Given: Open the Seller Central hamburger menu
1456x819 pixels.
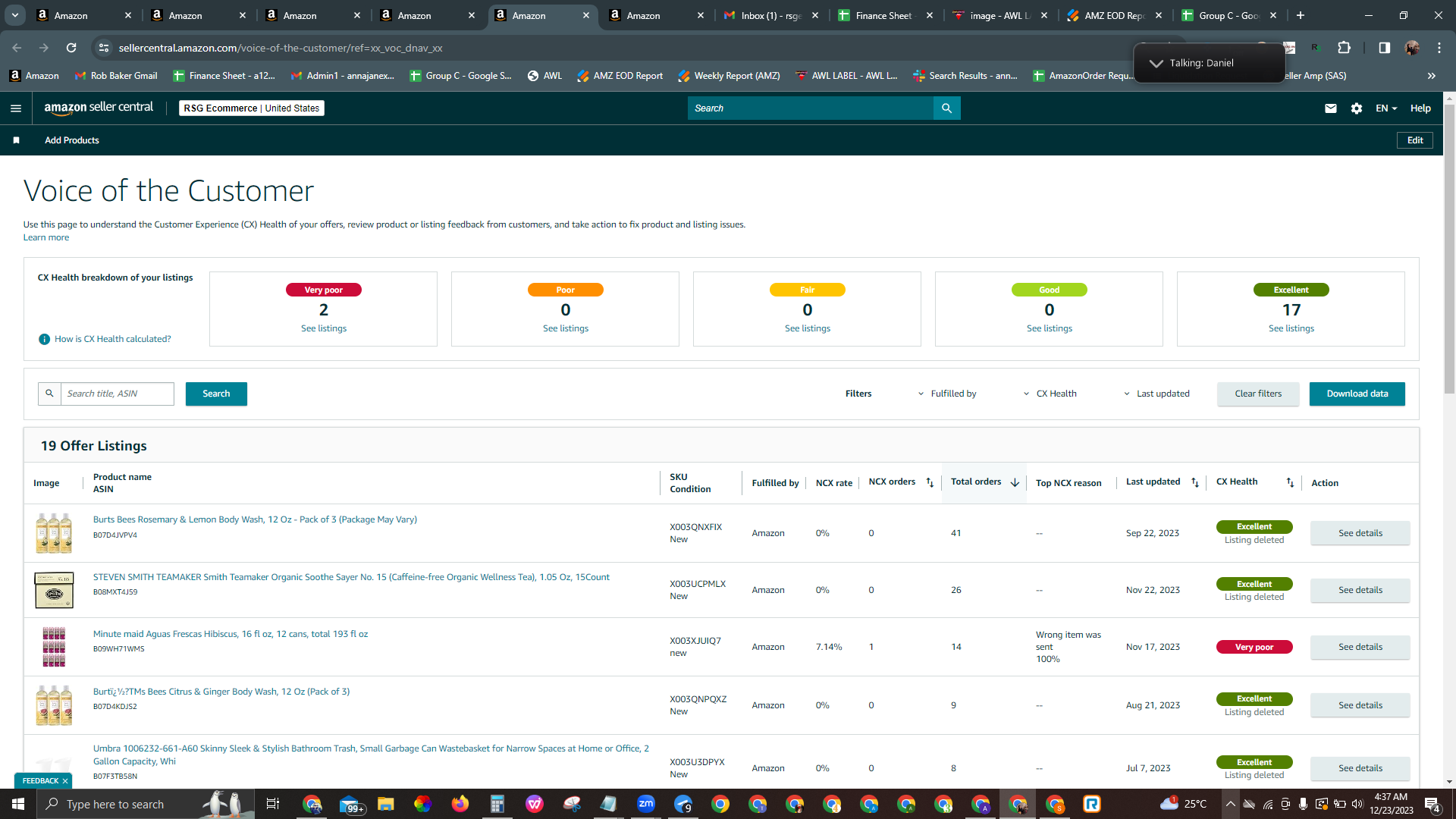Looking at the screenshot, I should point(16,108).
